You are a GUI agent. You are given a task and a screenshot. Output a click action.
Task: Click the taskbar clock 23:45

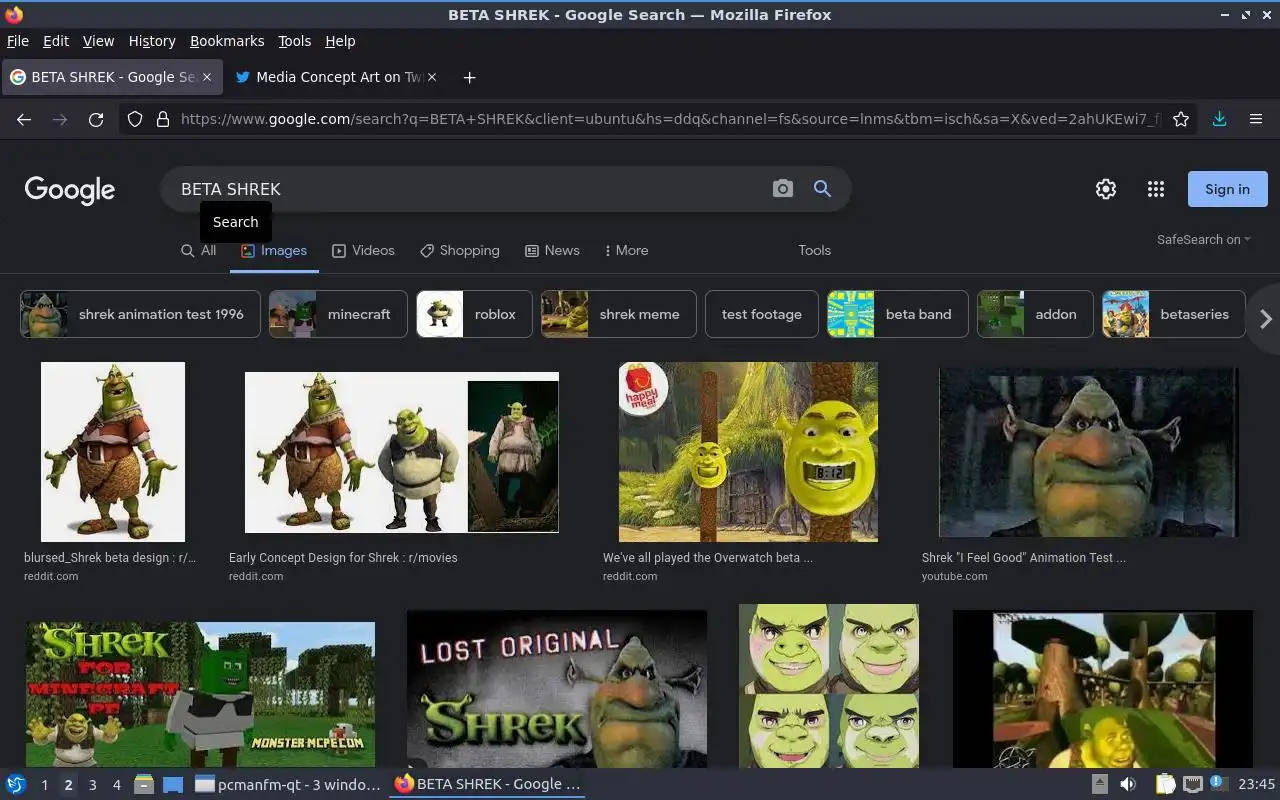click(1257, 784)
